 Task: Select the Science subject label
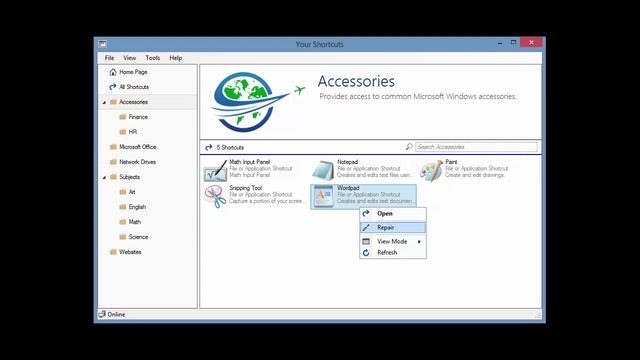pos(138,237)
